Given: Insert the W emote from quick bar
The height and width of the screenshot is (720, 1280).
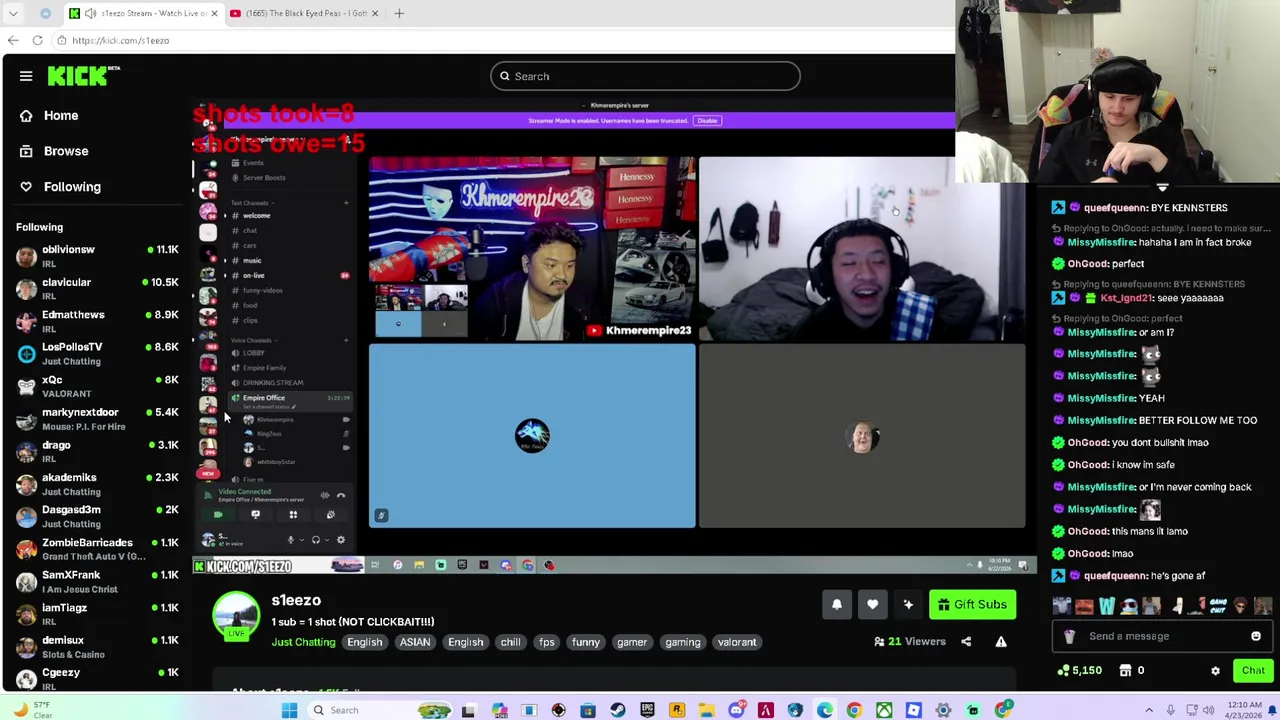Looking at the screenshot, I should coord(1107,606).
